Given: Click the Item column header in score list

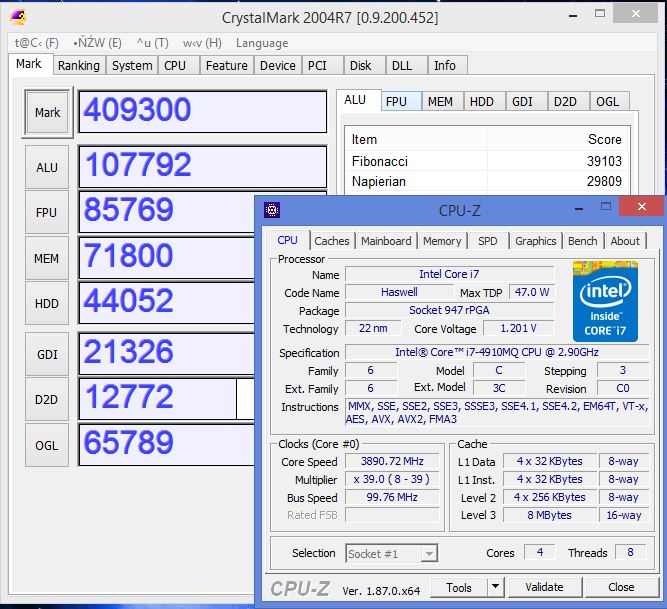Looking at the screenshot, I should (x=416, y=139).
